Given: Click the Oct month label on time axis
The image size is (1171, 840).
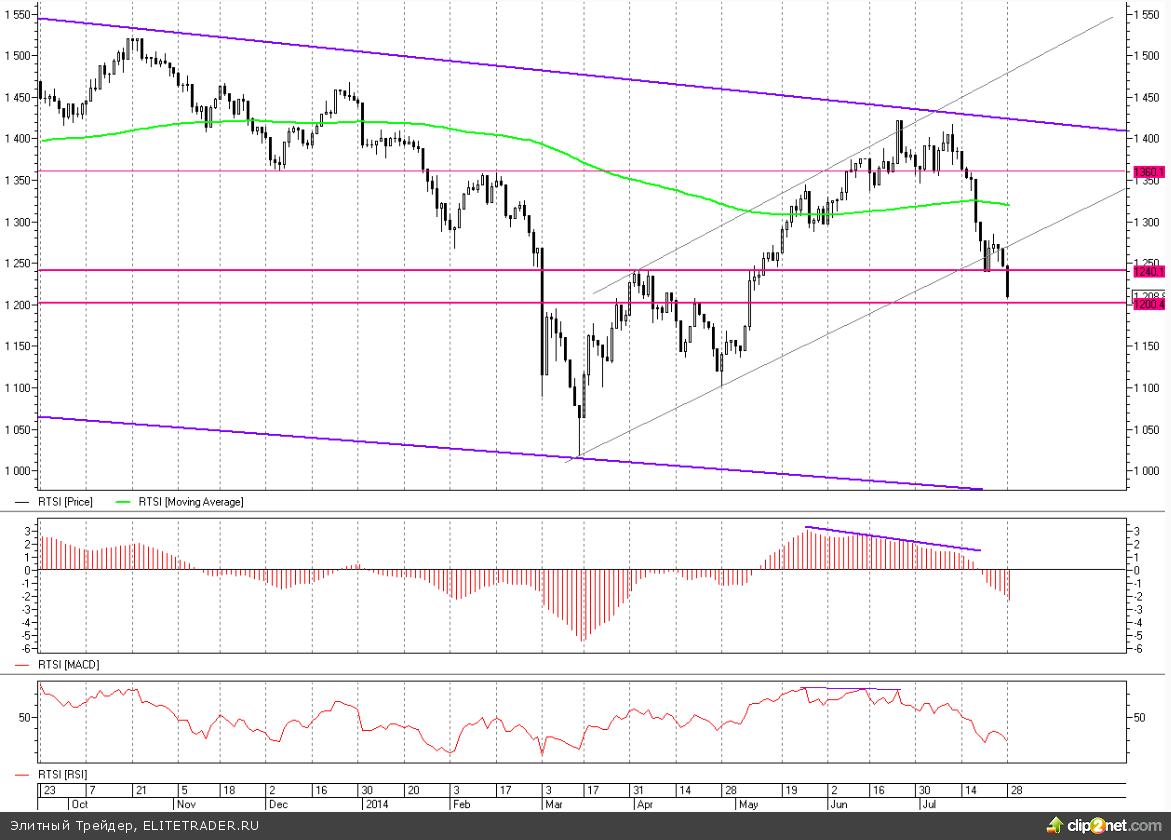Looking at the screenshot, I should [79, 803].
